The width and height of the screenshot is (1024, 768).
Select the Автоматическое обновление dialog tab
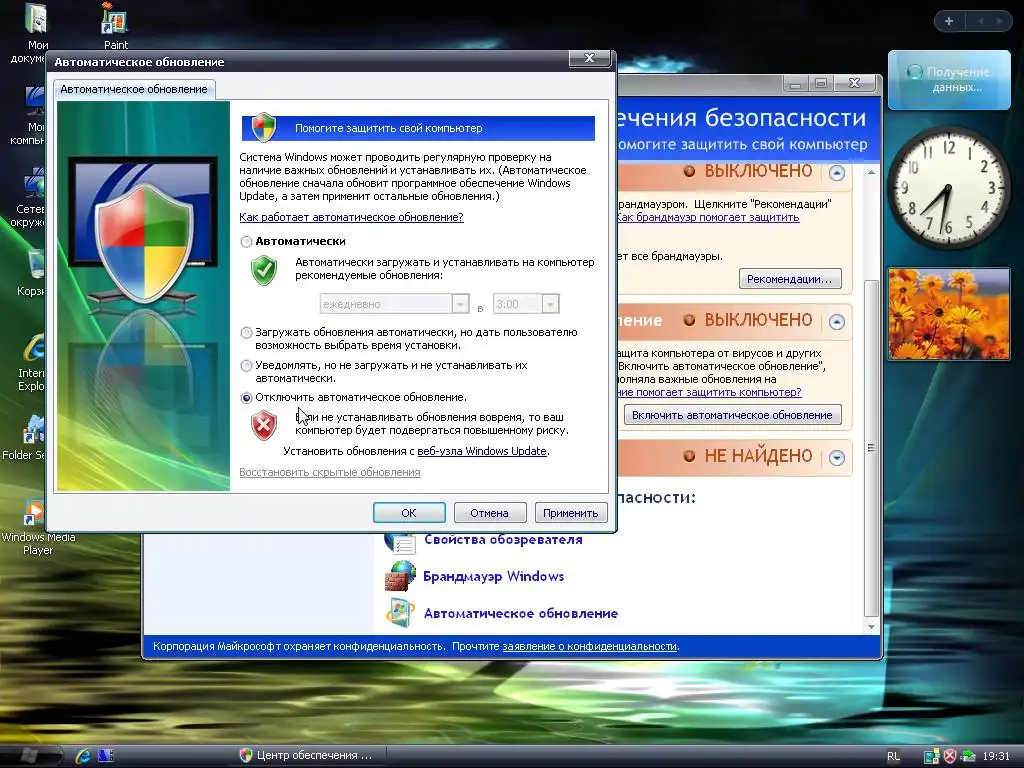pyautogui.click(x=134, y=89)
